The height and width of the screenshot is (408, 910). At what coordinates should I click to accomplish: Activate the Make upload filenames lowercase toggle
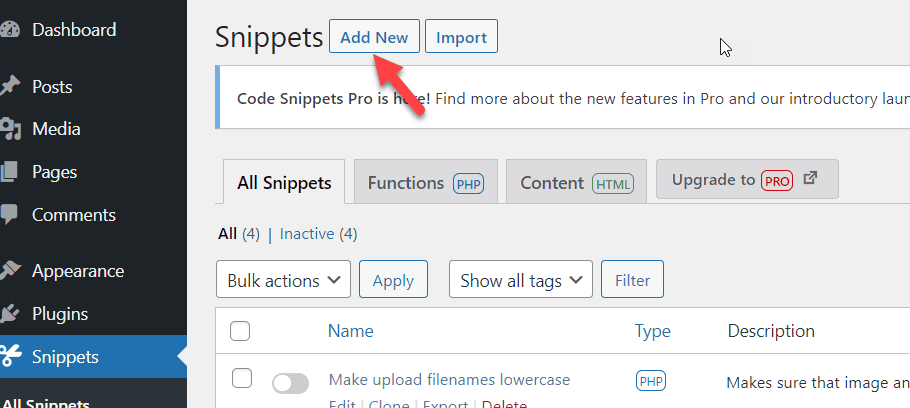point(290,384)
